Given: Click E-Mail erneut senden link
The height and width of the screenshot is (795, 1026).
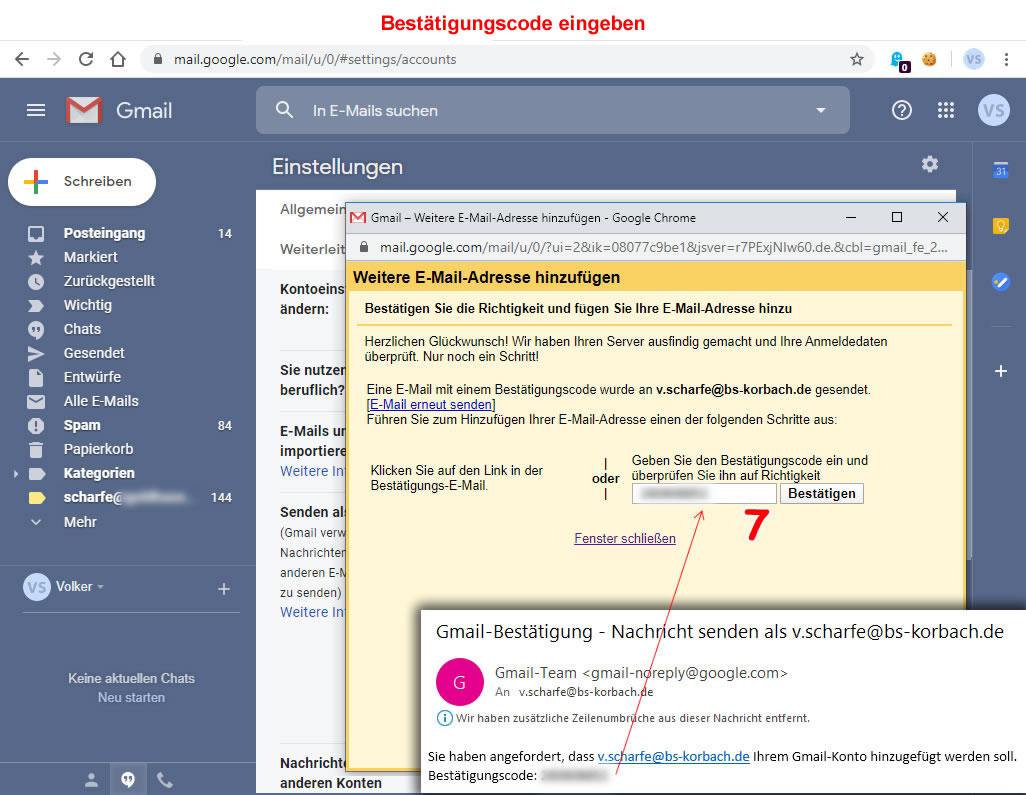Looking at the screenshot, I should pyautogui.click(x=431, y=404).
